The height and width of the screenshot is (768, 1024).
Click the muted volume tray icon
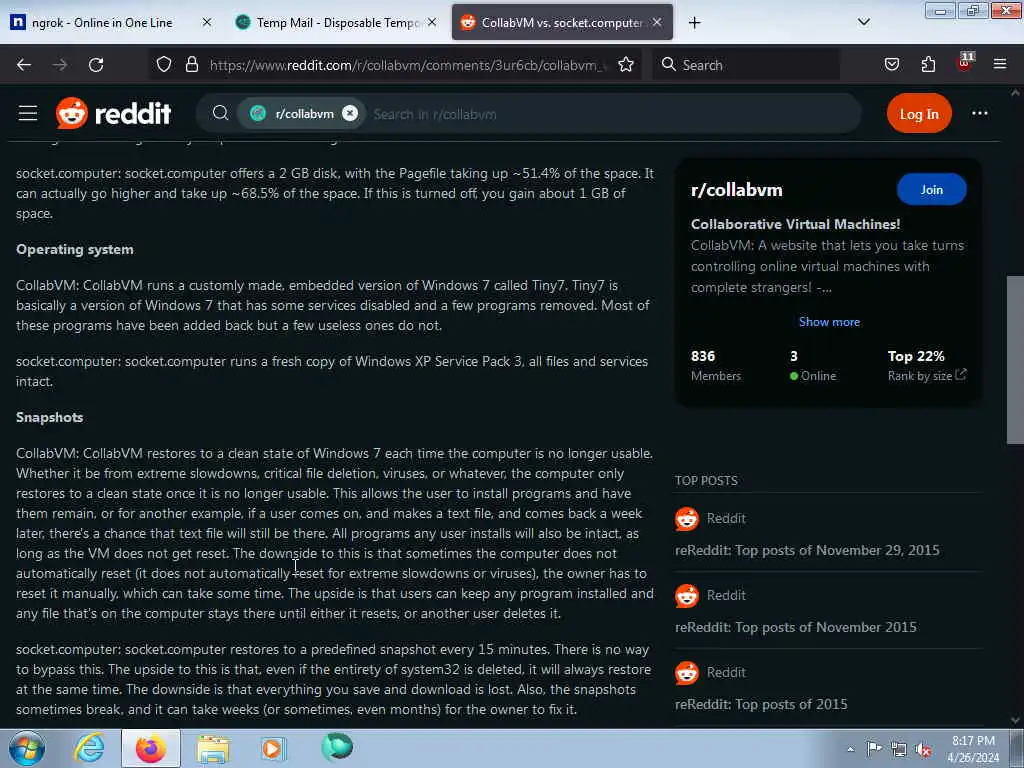click(x=923, y=749)
